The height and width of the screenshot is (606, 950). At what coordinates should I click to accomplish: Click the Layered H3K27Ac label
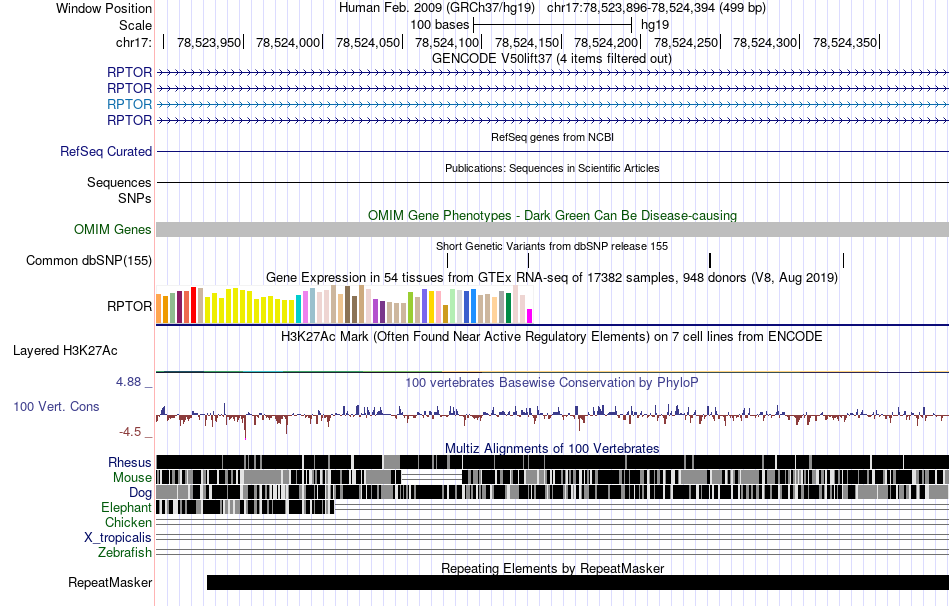pyautogui.click(x=65, y=351)
